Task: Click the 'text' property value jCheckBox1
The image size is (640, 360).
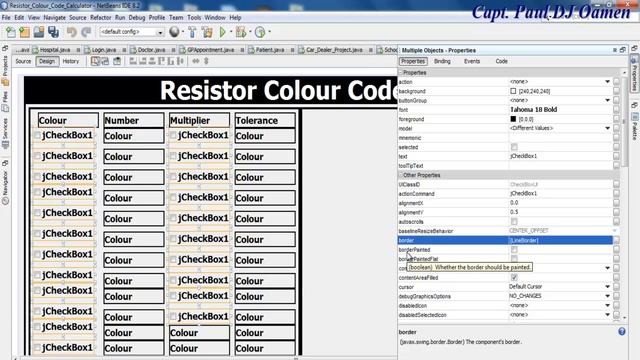Action: click(560, 156)
